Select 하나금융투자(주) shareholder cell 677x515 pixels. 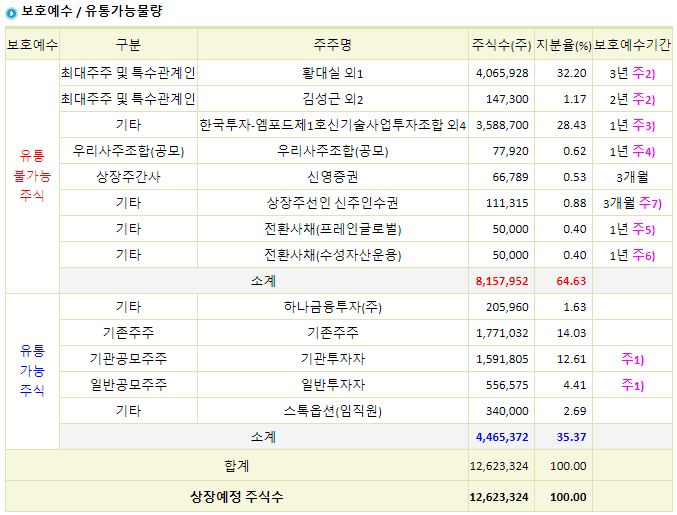[x=332, y=307]
